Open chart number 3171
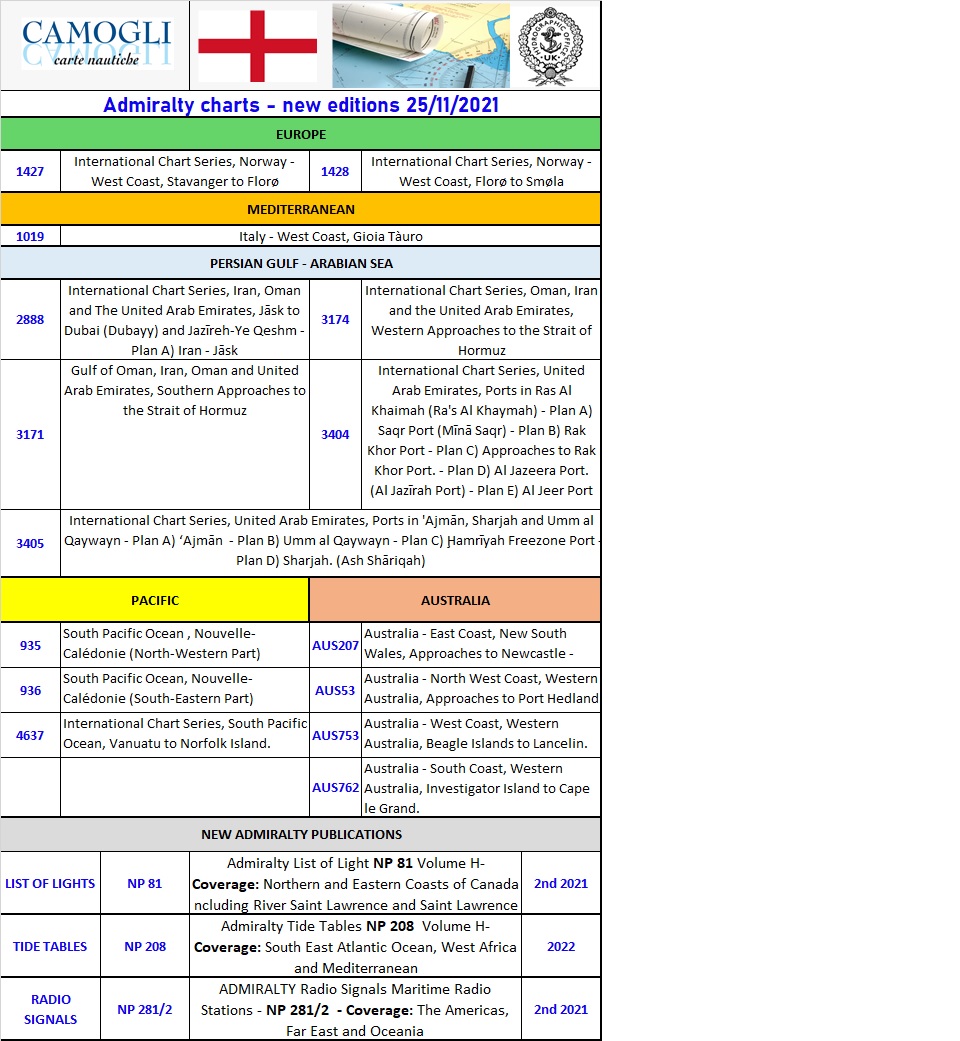 30,434
